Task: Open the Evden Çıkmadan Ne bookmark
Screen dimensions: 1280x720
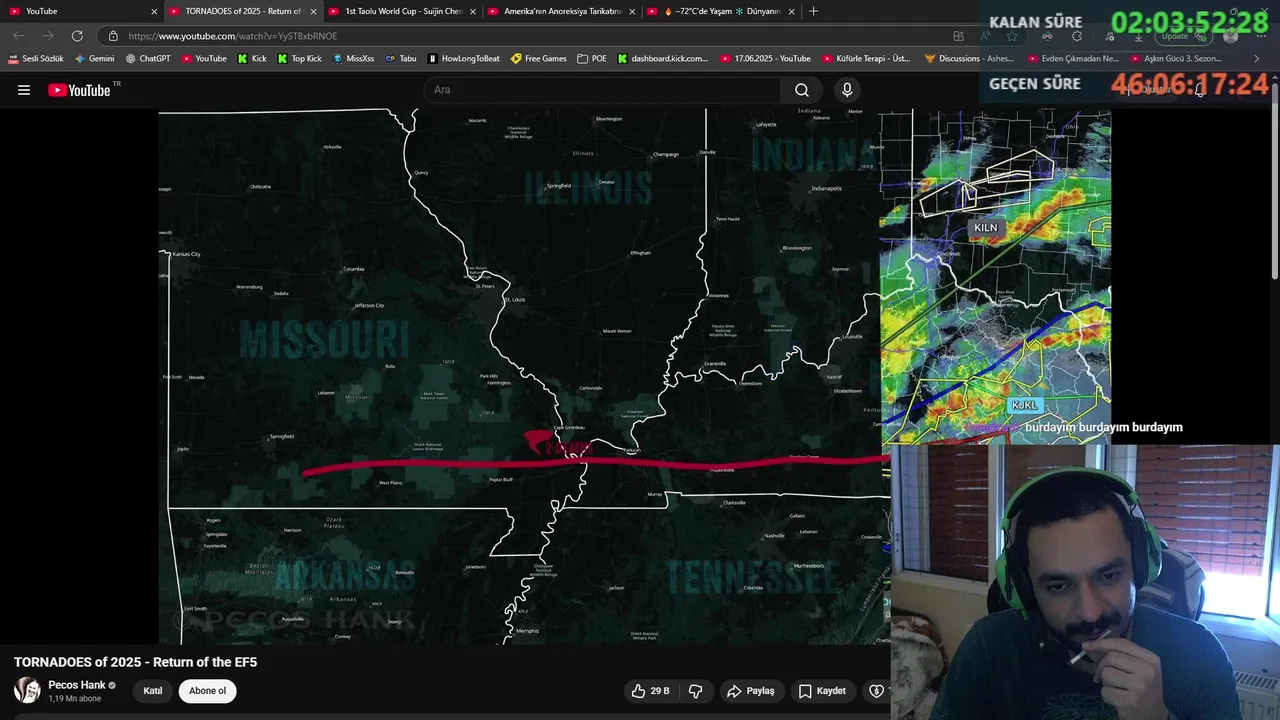Action: tap(1073, 59)
